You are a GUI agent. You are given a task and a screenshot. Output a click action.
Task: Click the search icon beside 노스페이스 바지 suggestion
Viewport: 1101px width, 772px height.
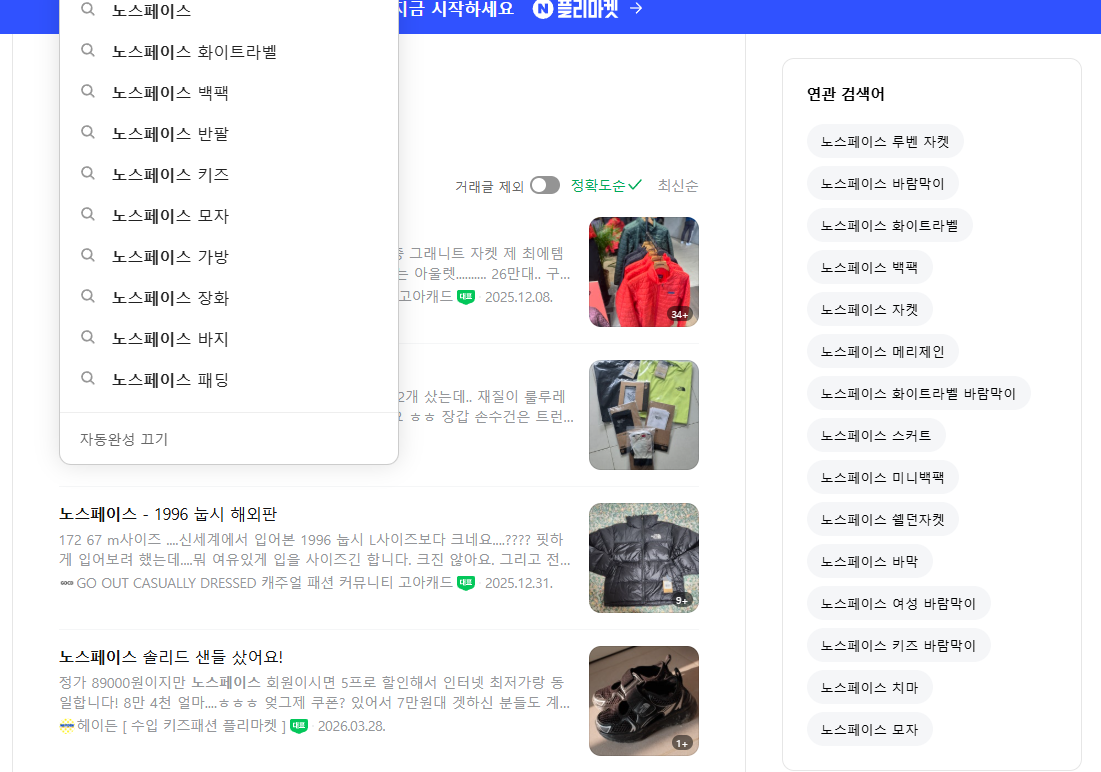coord(88,337)
